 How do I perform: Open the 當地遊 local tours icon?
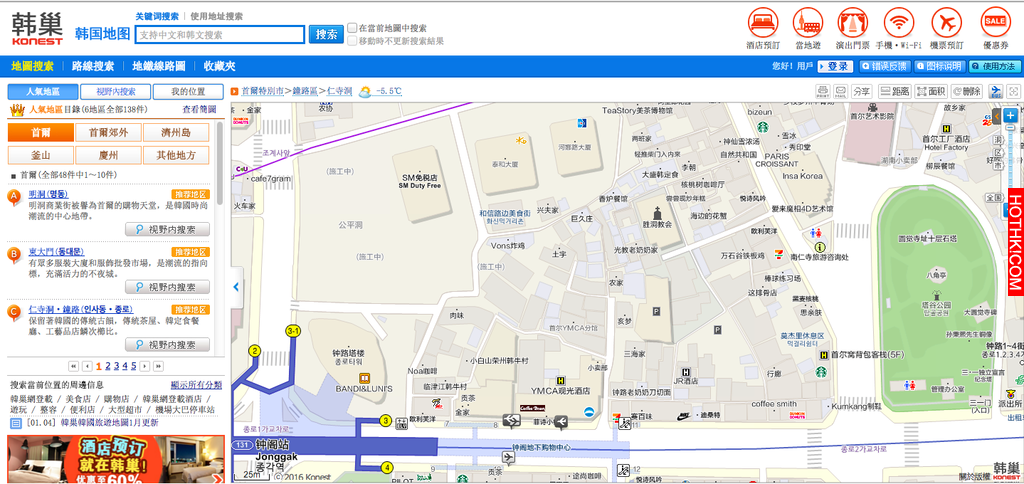coord(808,23)
